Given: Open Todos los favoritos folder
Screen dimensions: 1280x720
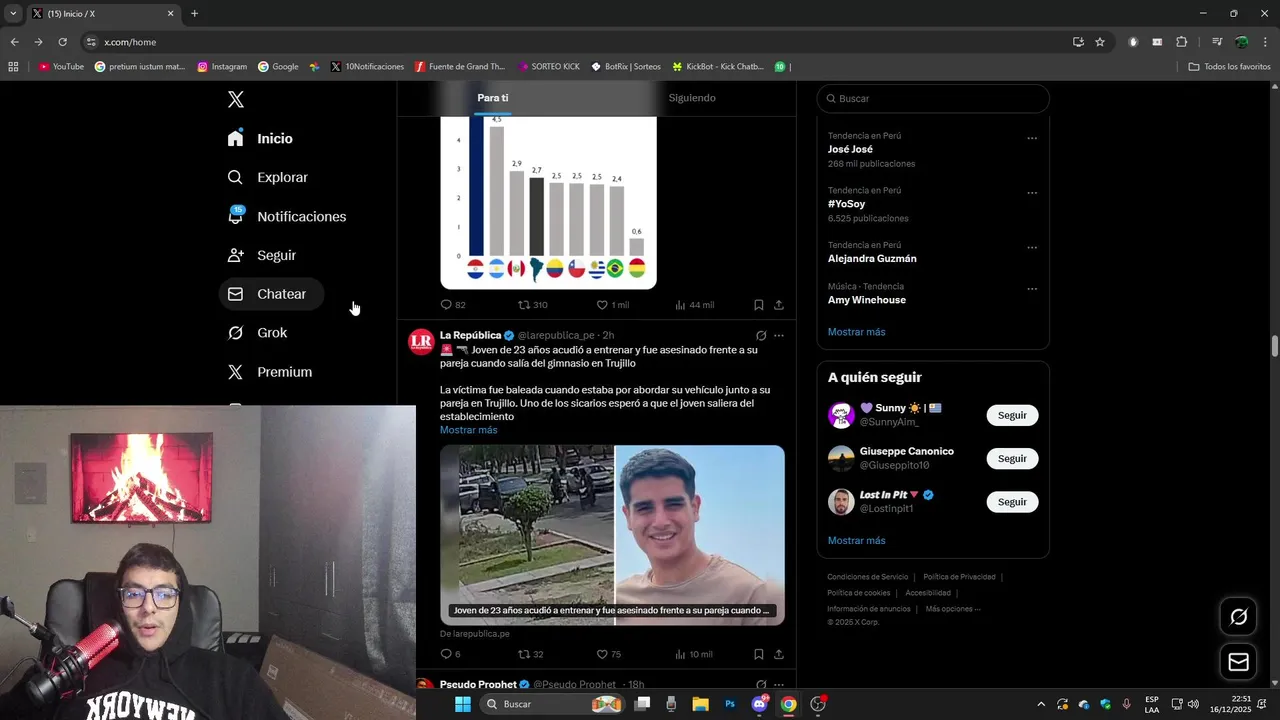Looking at the screenshot, I should [1229, 67].
